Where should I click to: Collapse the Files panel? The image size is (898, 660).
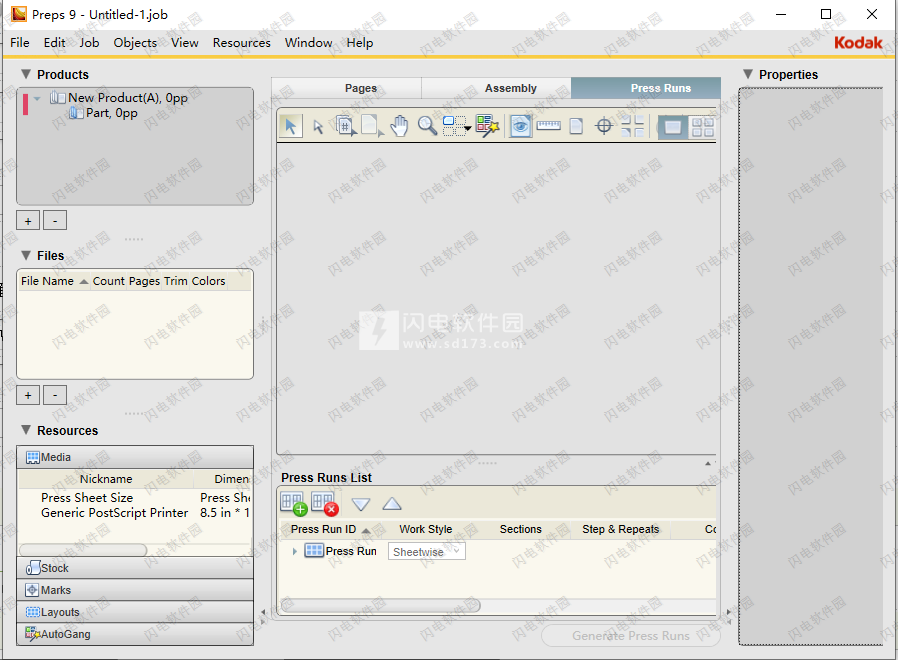pyautogui.click(x=26, y=256)
